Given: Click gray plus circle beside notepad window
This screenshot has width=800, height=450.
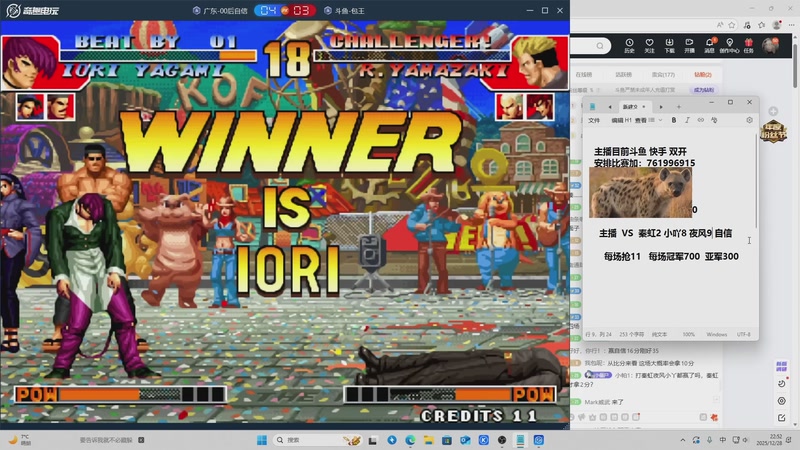Looking at the screenshot, I should click(x=773, y=111).
